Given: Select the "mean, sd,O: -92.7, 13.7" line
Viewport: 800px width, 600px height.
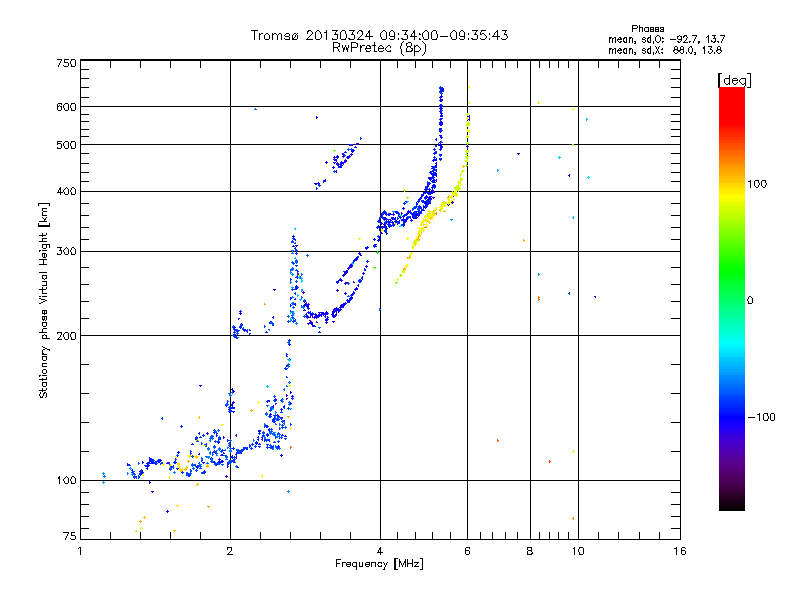Looking at the screenshot, I should (x=666, y=39).
